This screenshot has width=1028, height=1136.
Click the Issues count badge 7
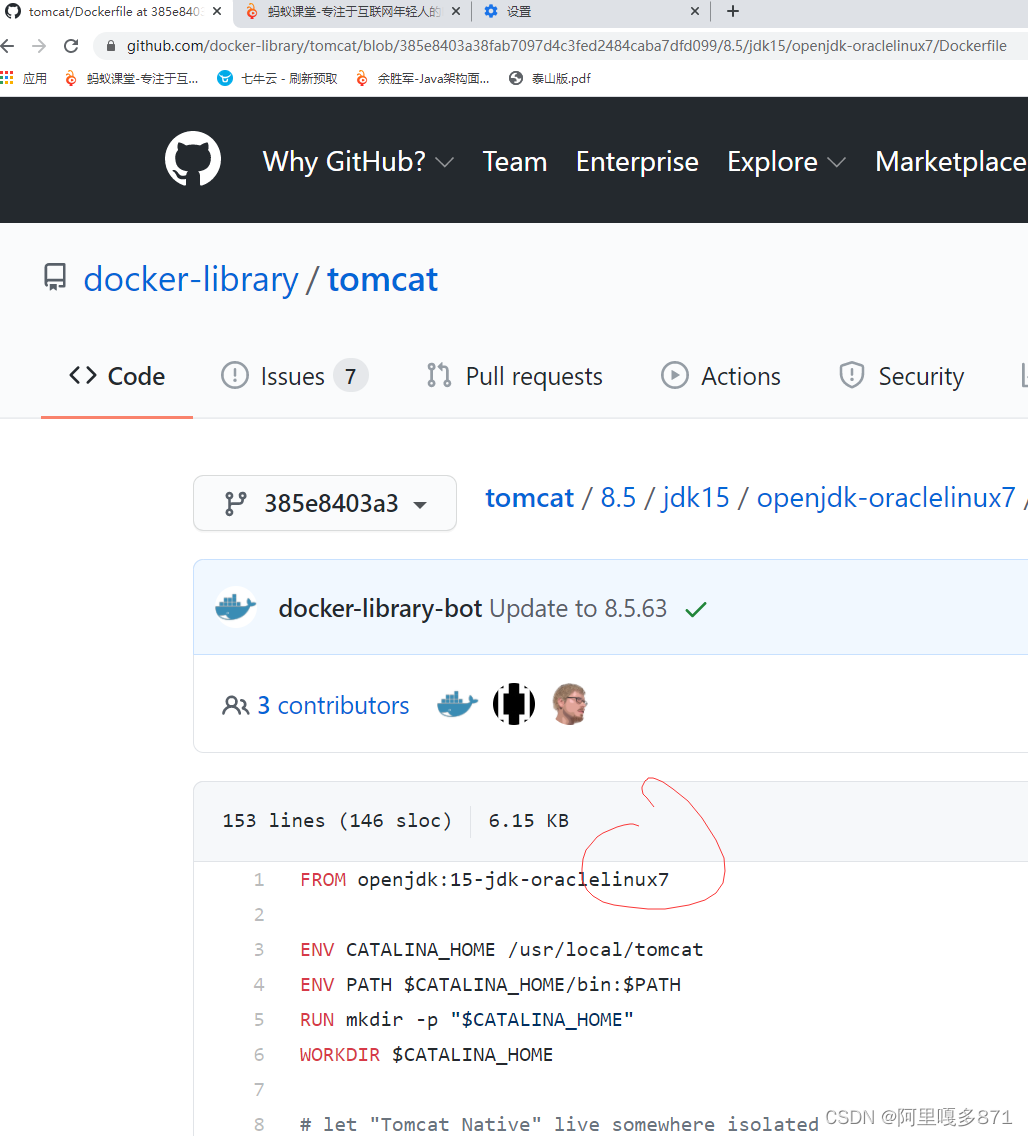[351, 376]
